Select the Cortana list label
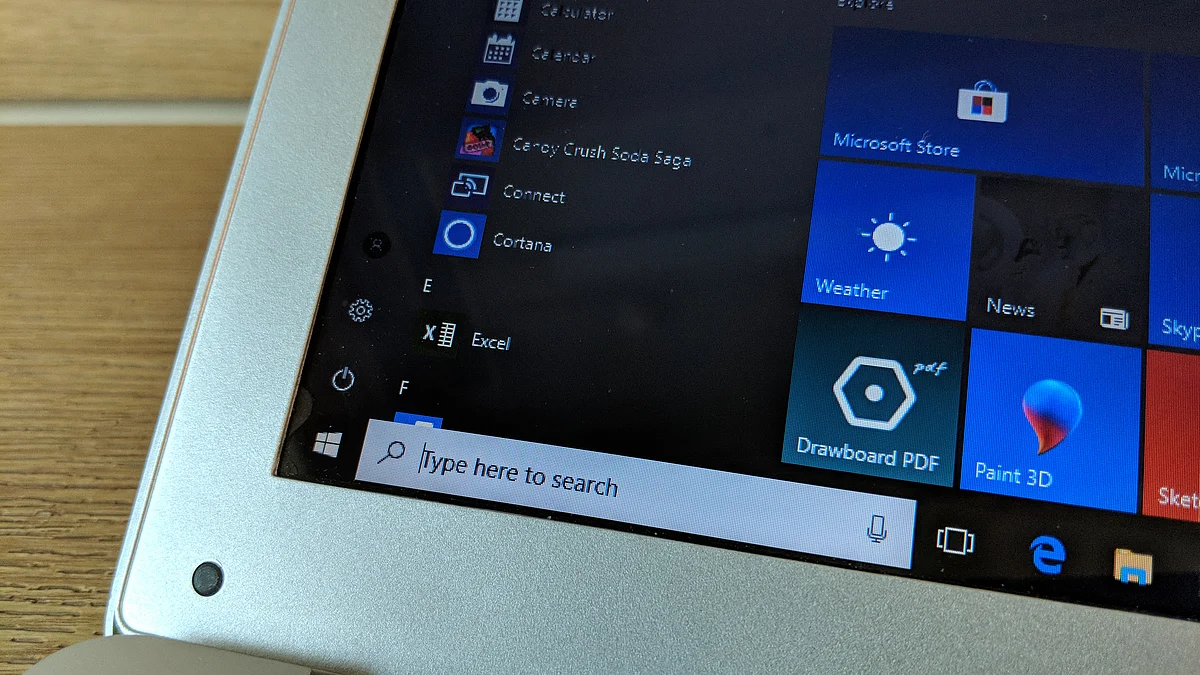The image size is (1200, 675). click(522, 241)
